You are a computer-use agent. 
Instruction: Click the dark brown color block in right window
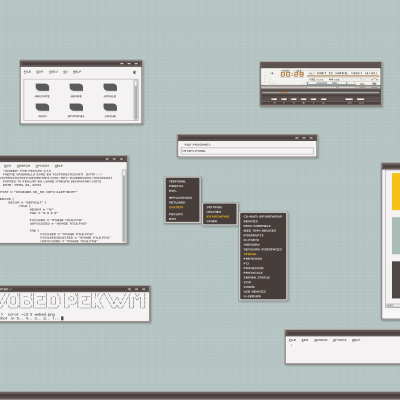pyautogui.click(x=396, y=280)
